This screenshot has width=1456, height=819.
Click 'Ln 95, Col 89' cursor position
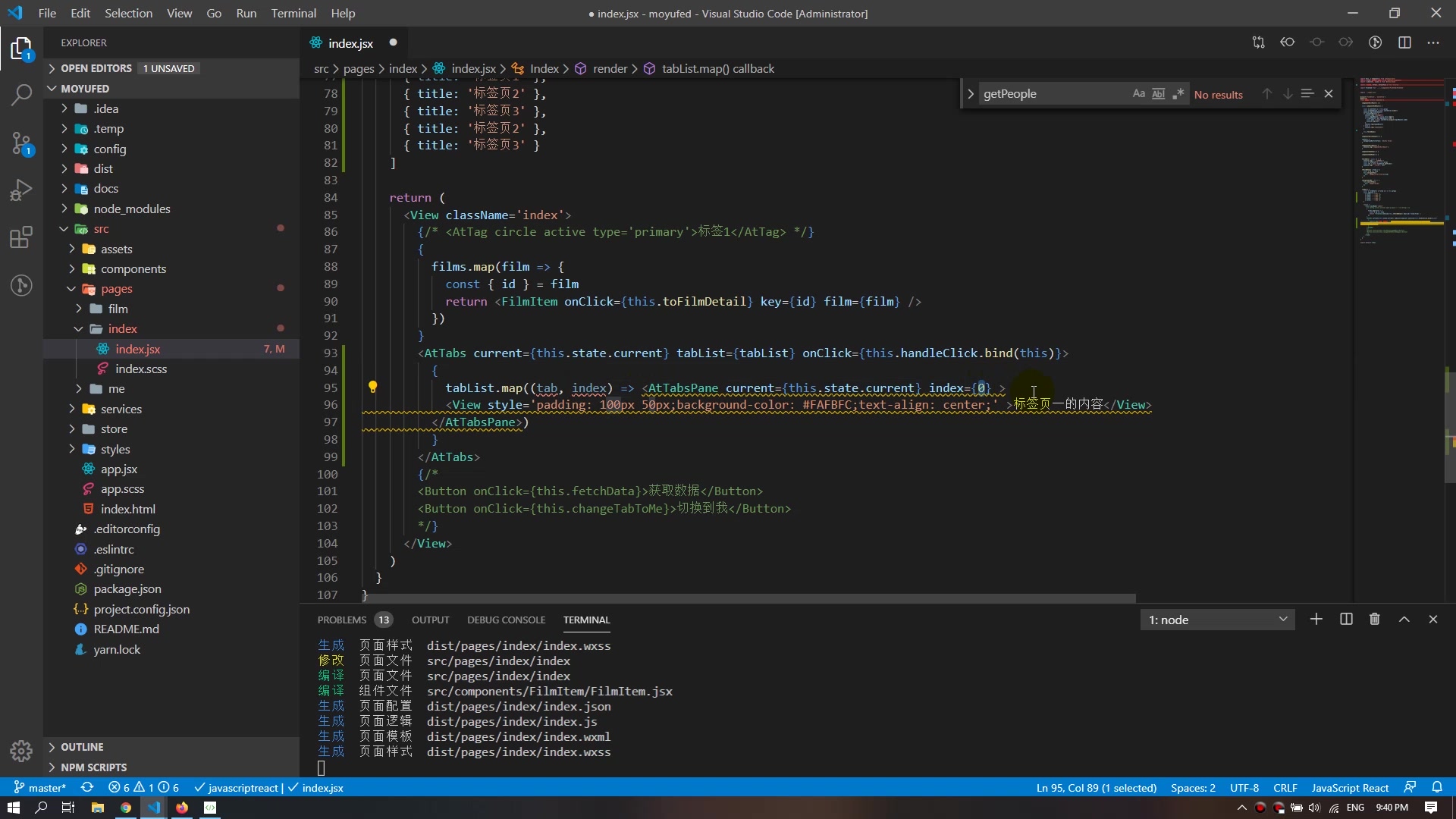1097,788
